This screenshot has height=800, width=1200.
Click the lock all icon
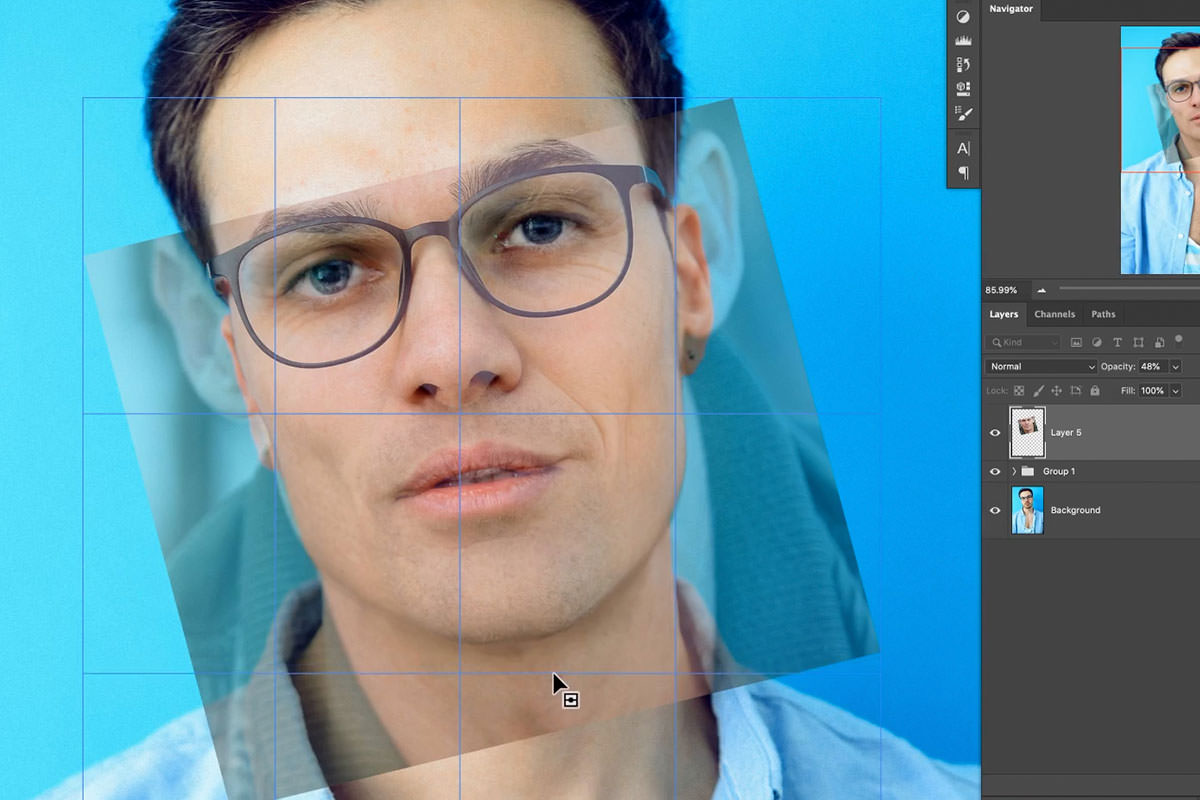pos(1095,390)
